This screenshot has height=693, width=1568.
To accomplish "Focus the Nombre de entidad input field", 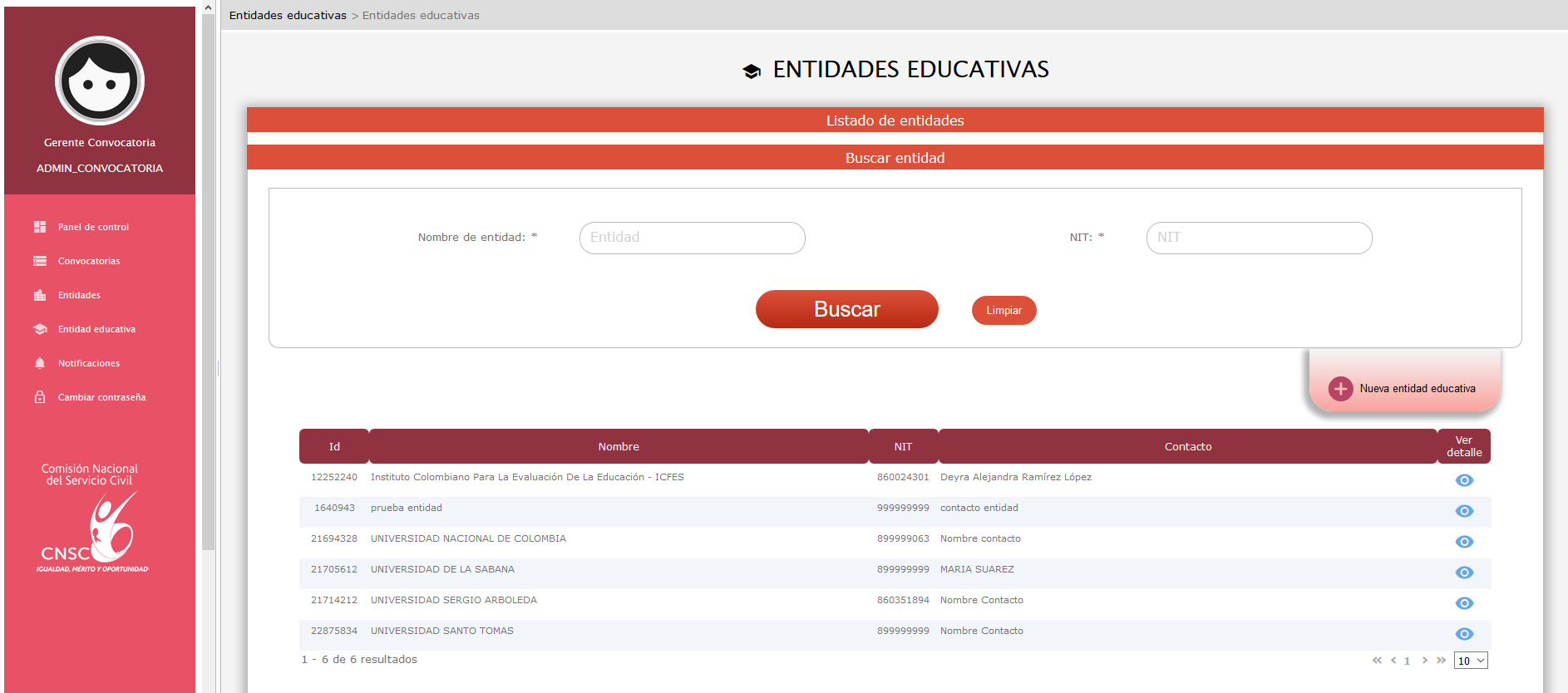I will pyautogui.click(x=692, y=238).
